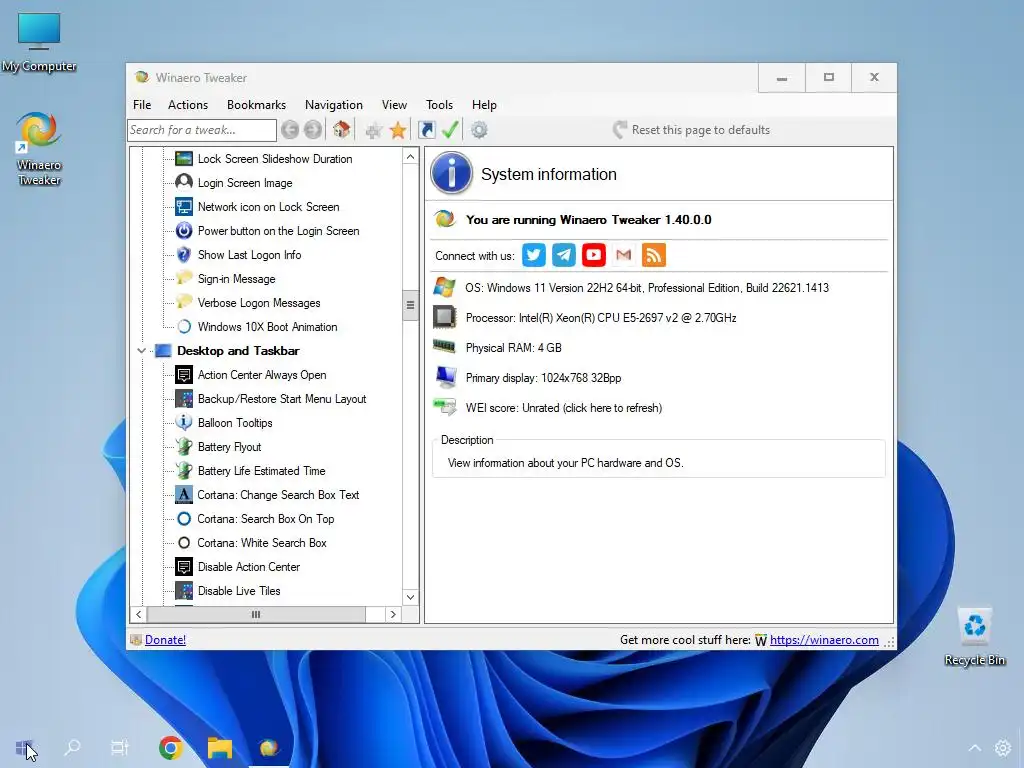
Task: Open the Tools menu
Action: pyautogui.click(x=440, y=104)
